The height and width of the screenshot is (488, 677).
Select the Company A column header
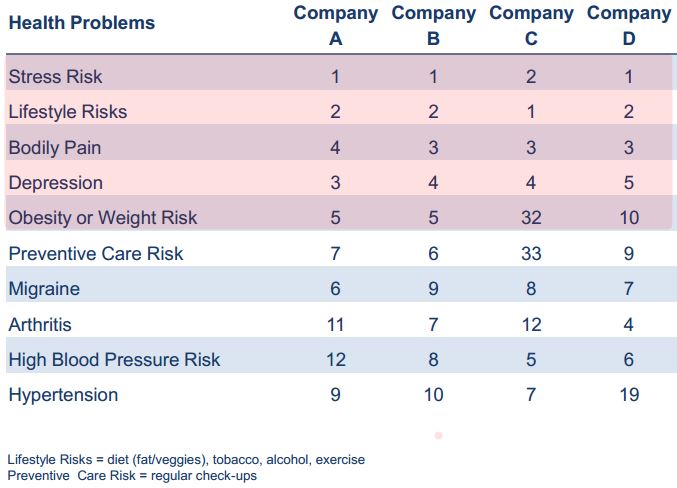pos(335,25)
